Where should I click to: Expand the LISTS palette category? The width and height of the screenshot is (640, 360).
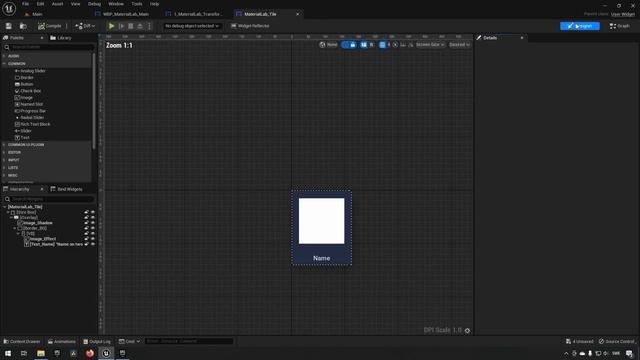[x=4, y=168]
